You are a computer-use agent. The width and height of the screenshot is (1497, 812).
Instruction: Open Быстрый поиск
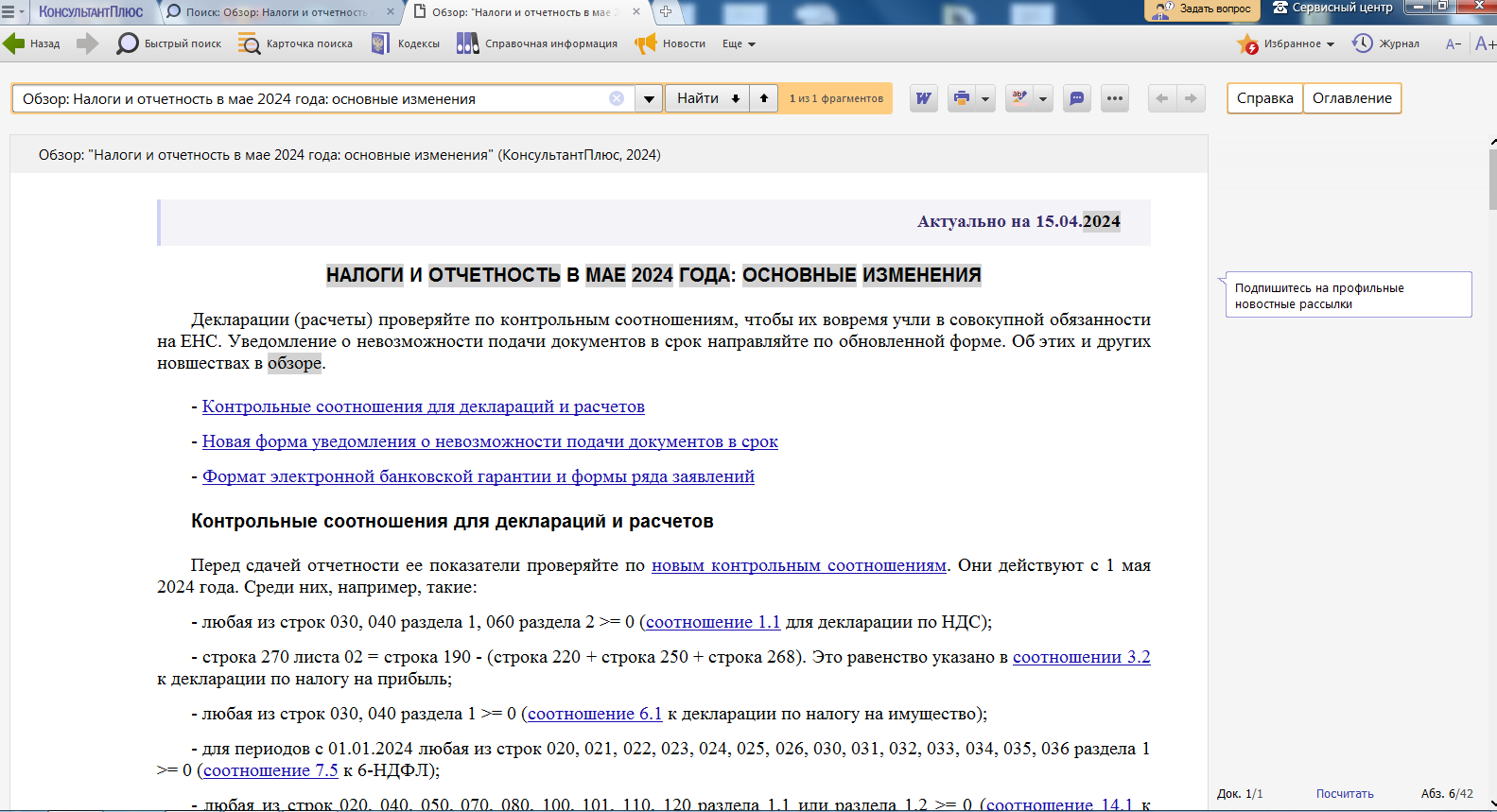(169, 43)
